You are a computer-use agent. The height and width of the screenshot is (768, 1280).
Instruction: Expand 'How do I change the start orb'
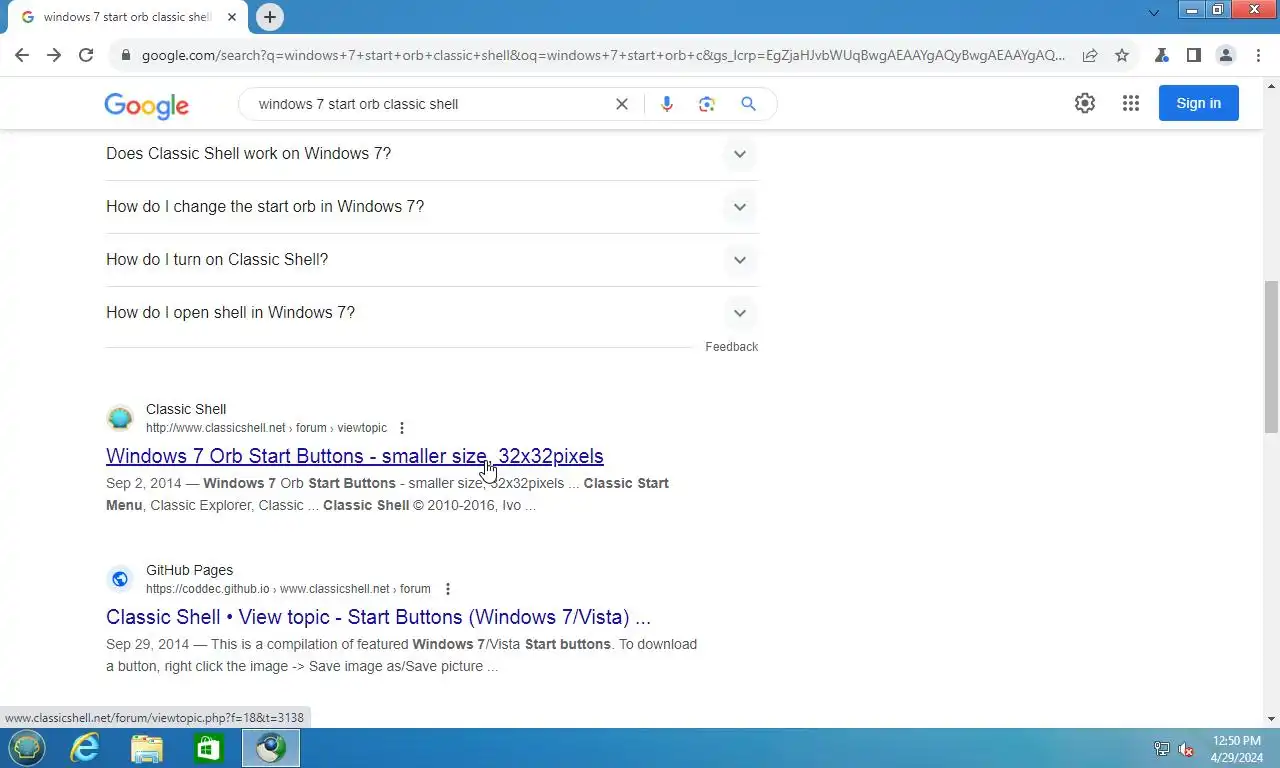(x=432, y=207)
